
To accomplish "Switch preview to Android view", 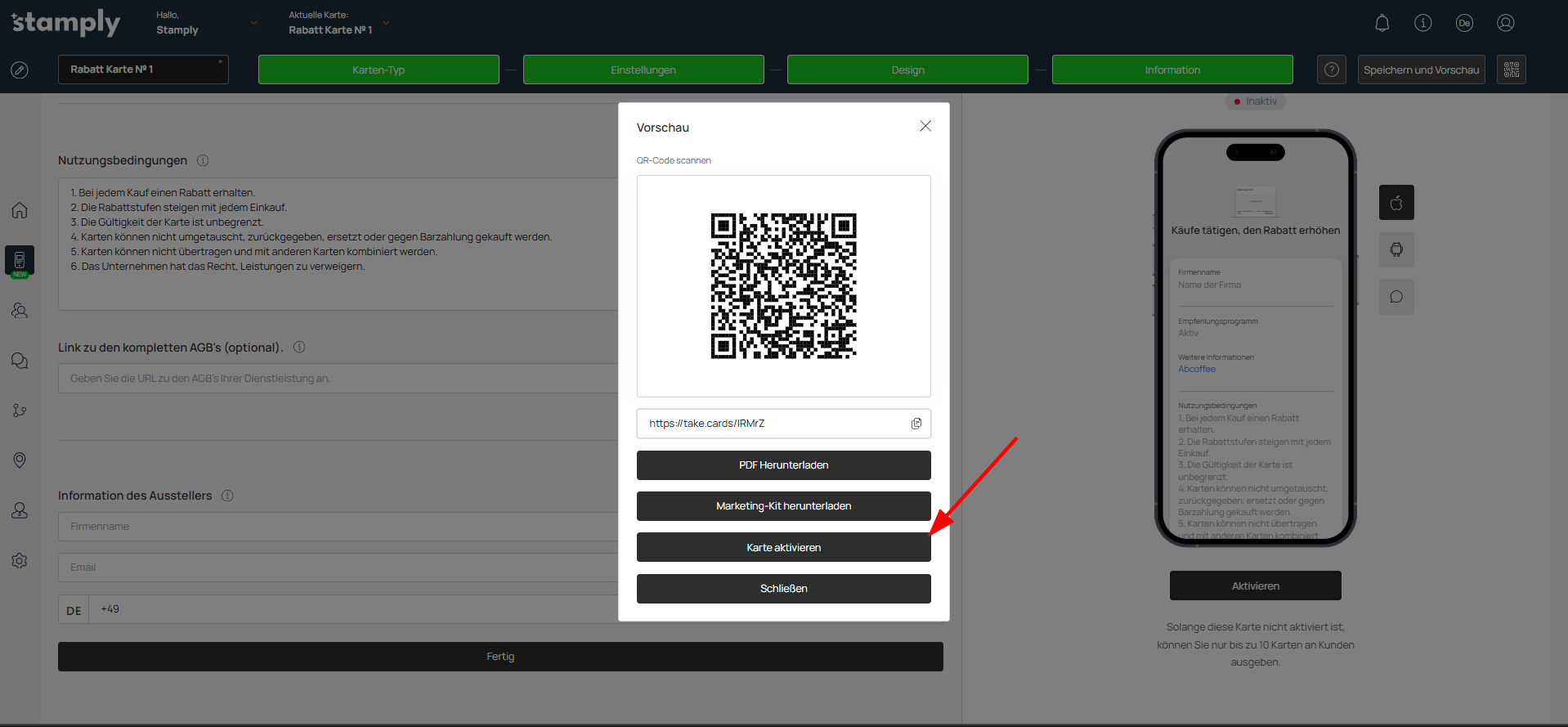I will 1396,249.
